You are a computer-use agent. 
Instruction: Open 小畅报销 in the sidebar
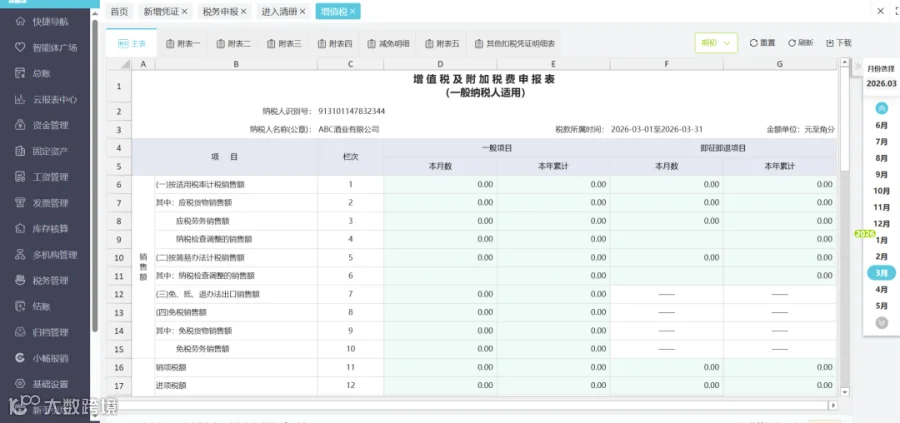click(x=44, y=359)
